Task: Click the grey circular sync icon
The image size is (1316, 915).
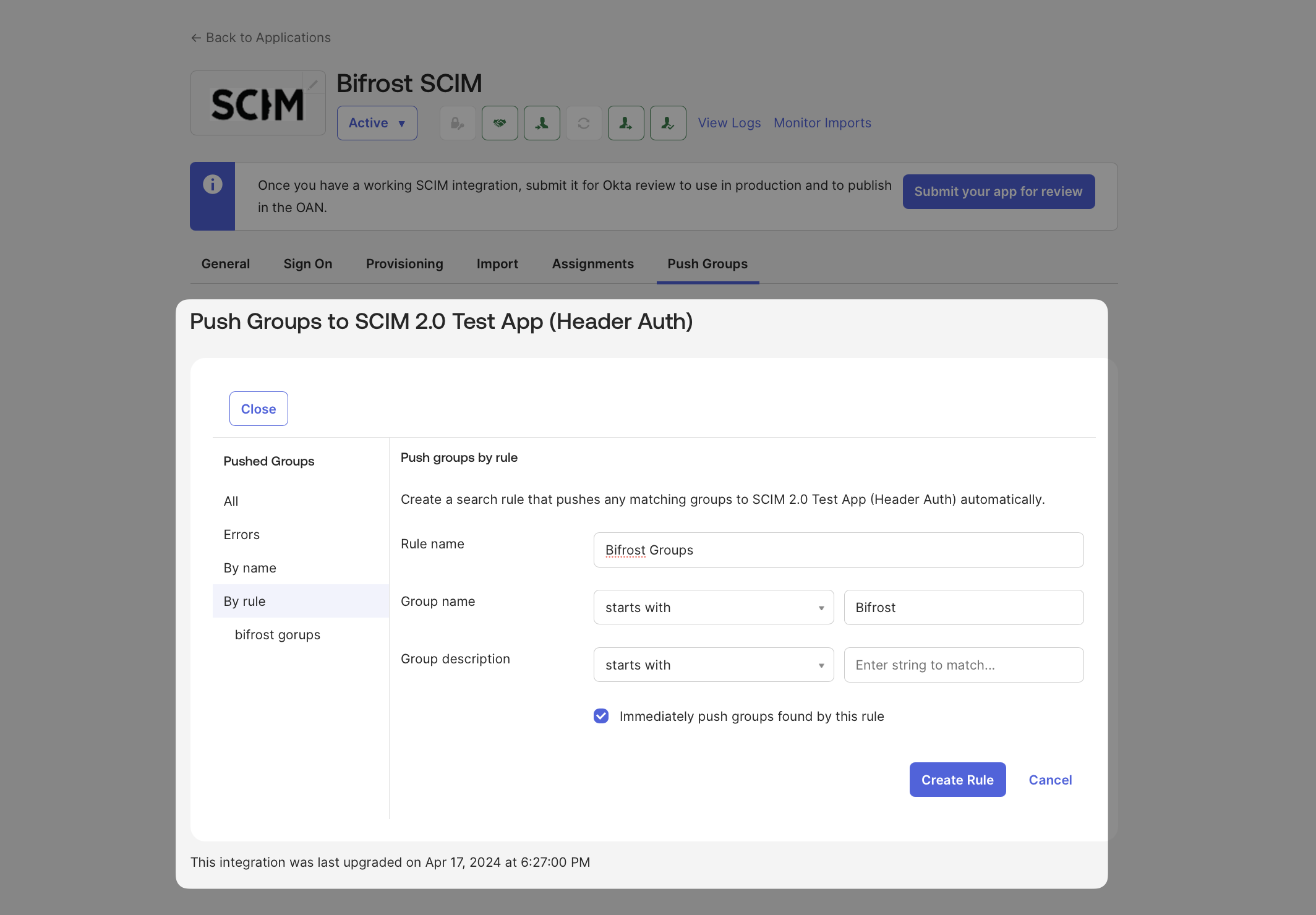Action: click(x=584, y=123)
